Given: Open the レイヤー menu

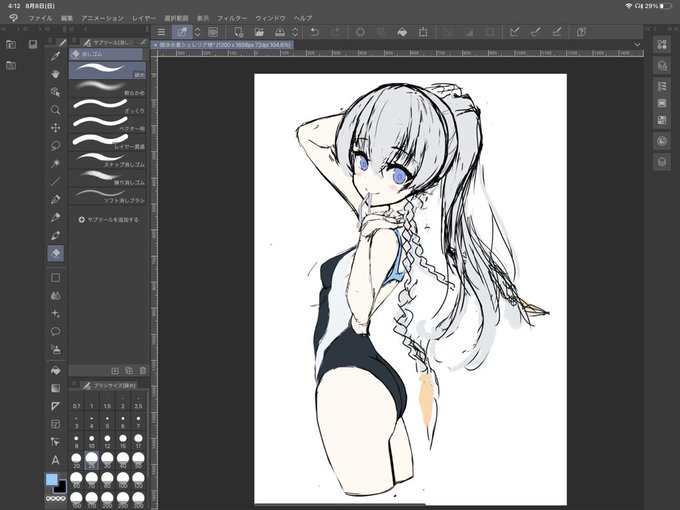Looking at the screenshot, I should [144, 18].
